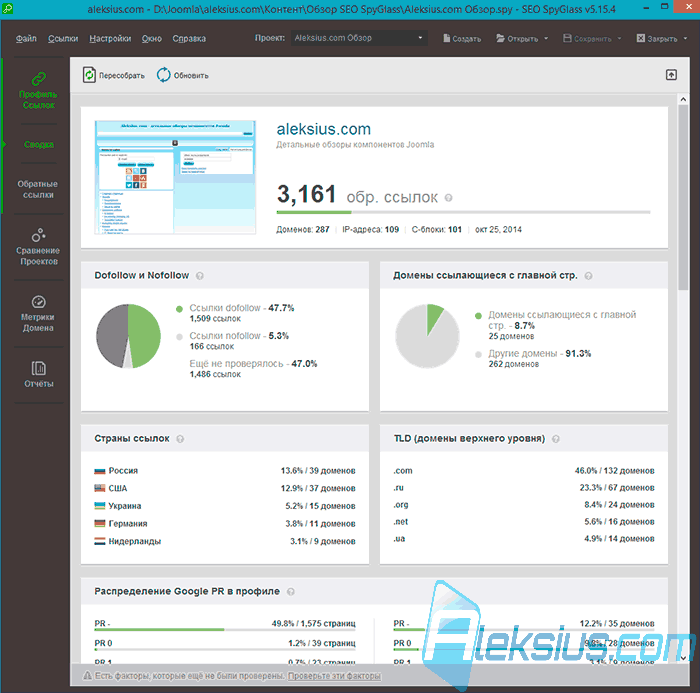Click the Сохранить toolbar button

587,38
